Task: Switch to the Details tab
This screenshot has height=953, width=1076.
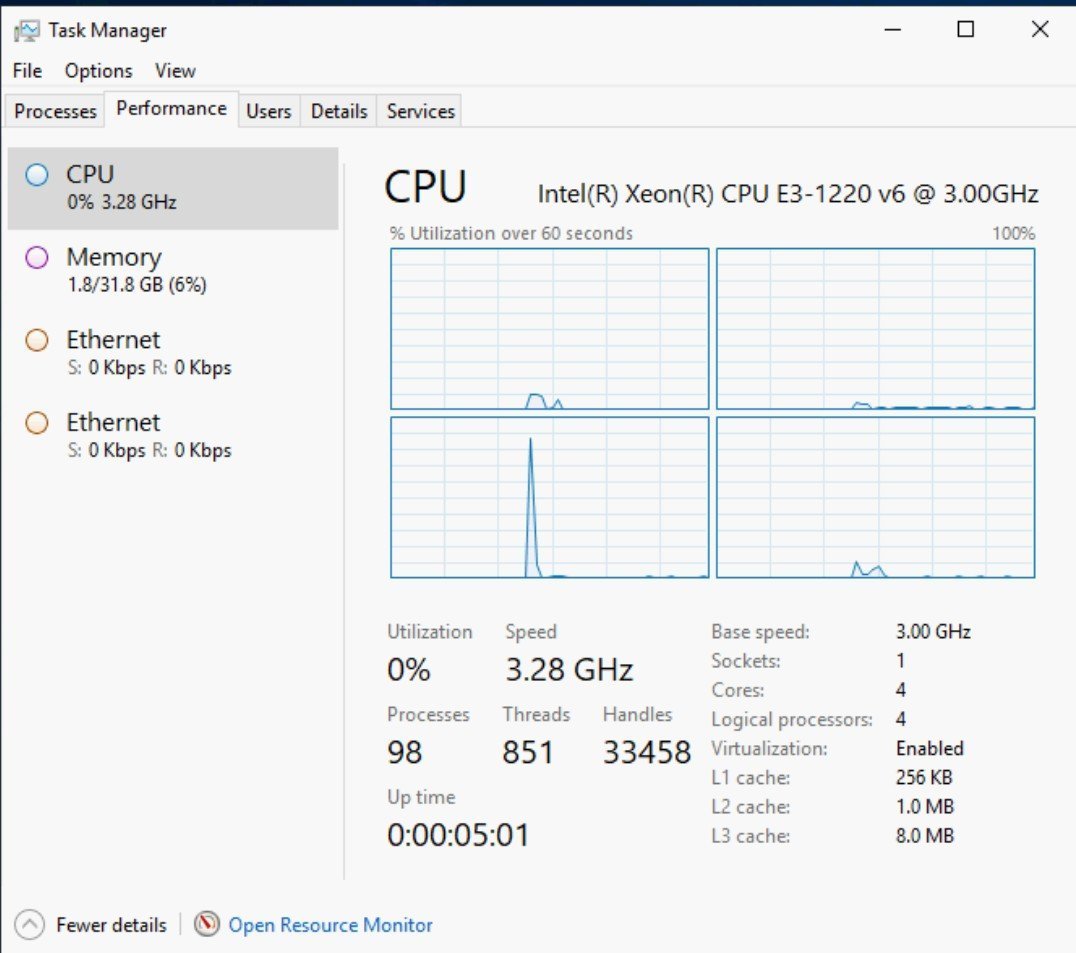Action: [339, 111]
